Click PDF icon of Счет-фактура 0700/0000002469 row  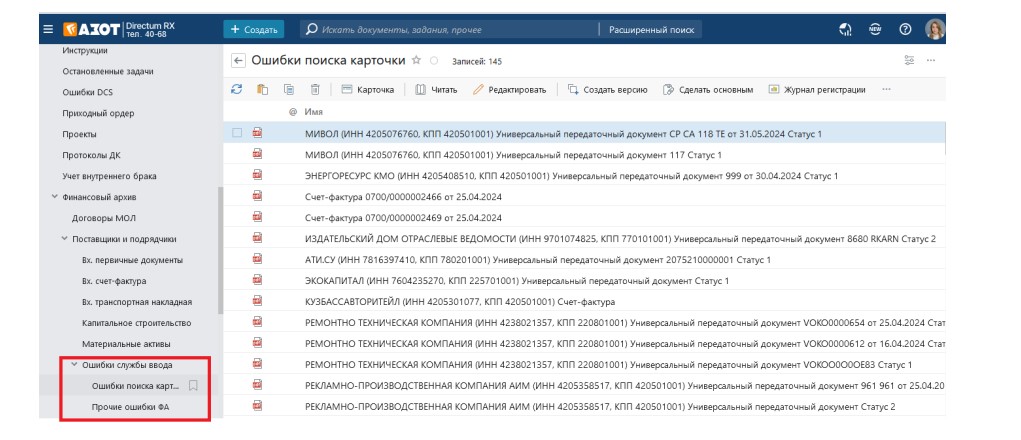coord(258,216)
